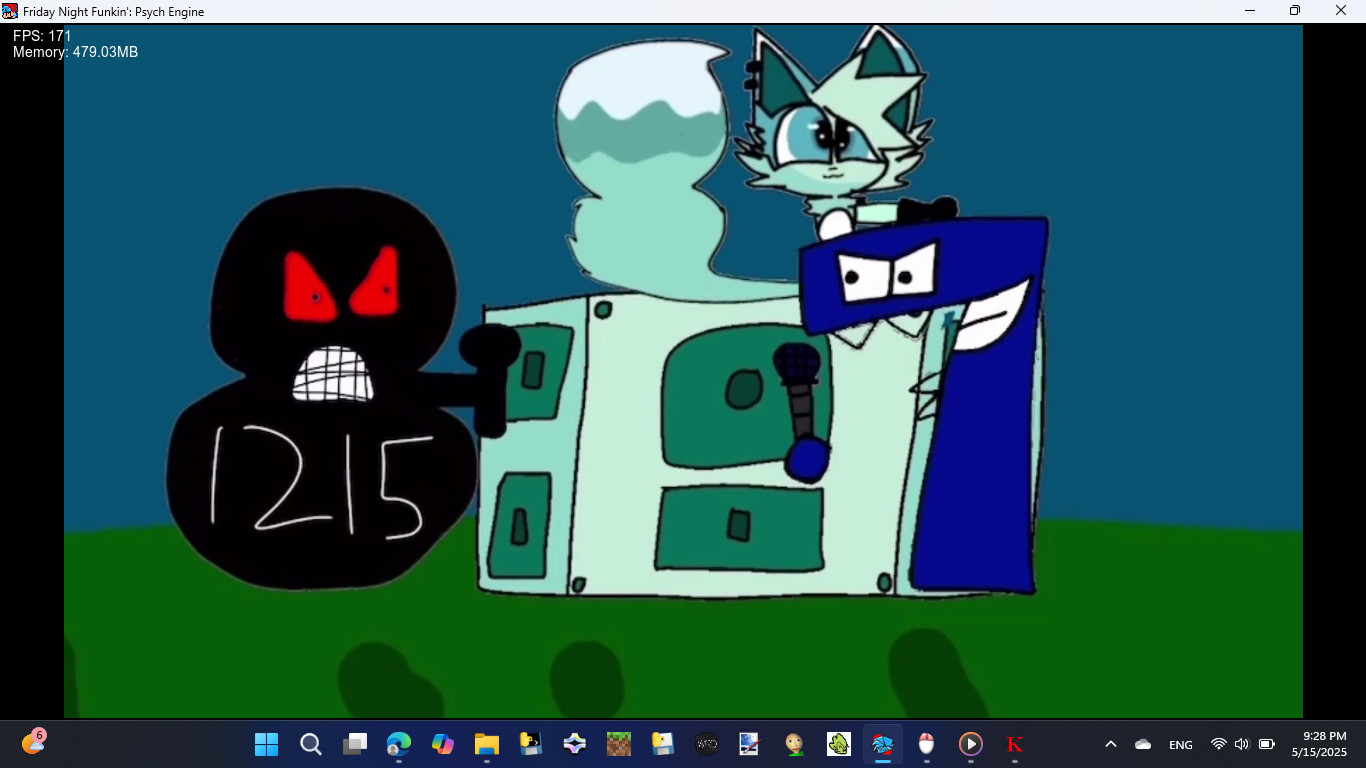Open the clock and calendar from the tray

1322,744
